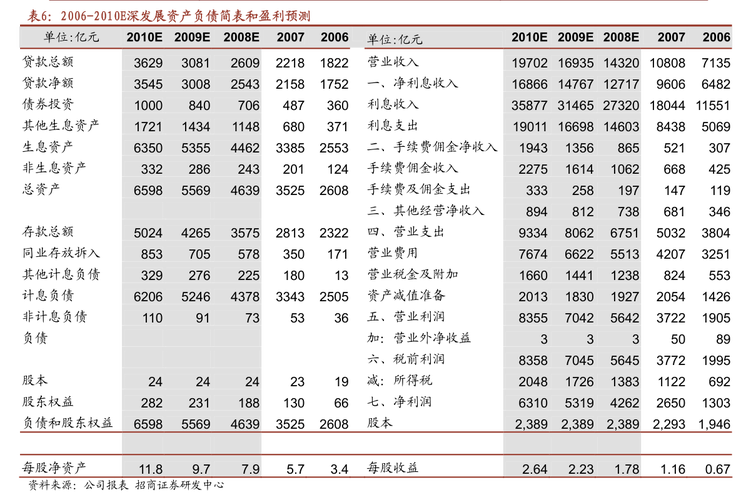Select the cell with value 5024
The image size is (751, 500).
point(148,233)
